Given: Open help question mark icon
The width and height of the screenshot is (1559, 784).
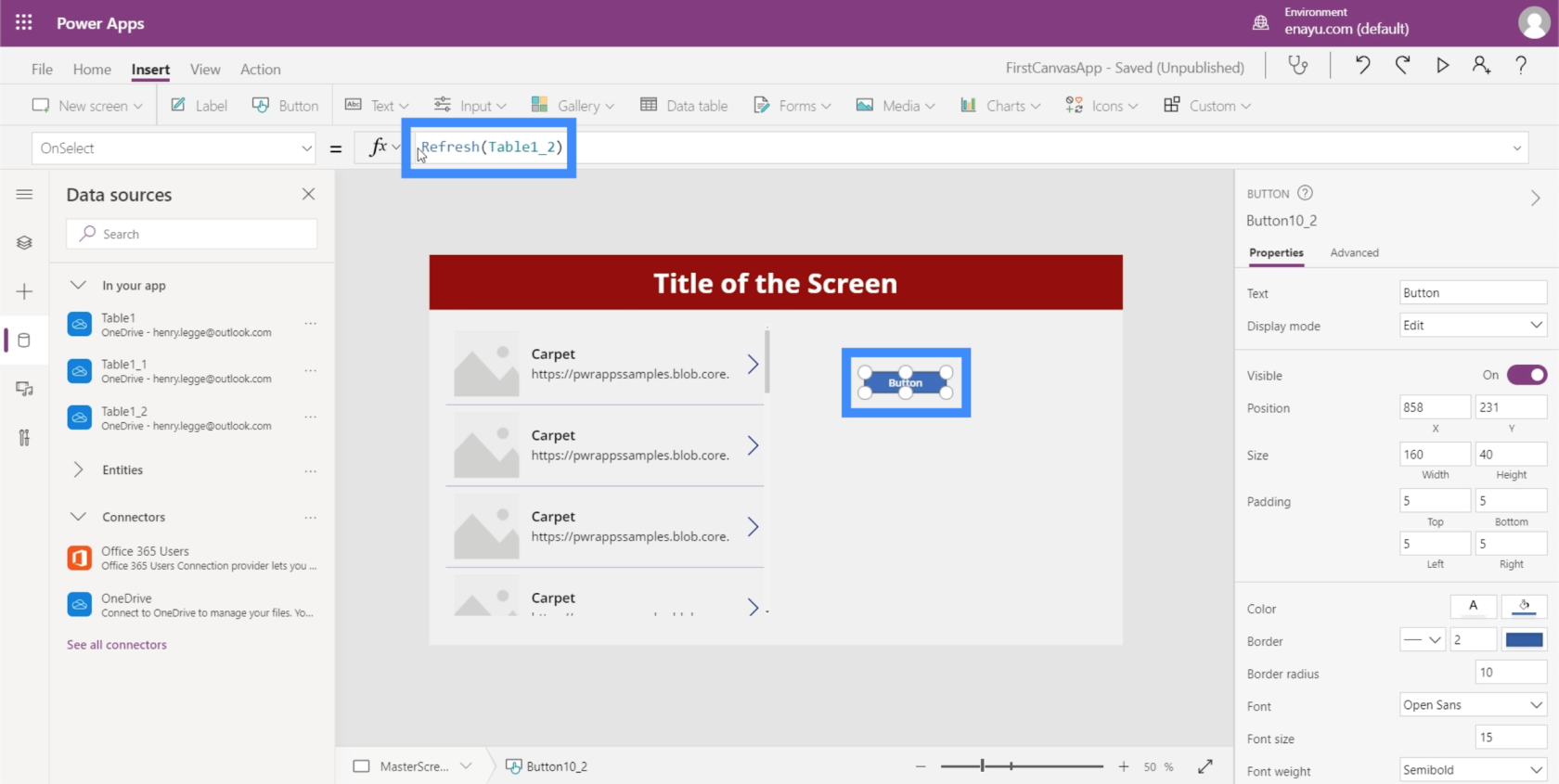Looking at the screenshot, I should [x=1521, y=65].
